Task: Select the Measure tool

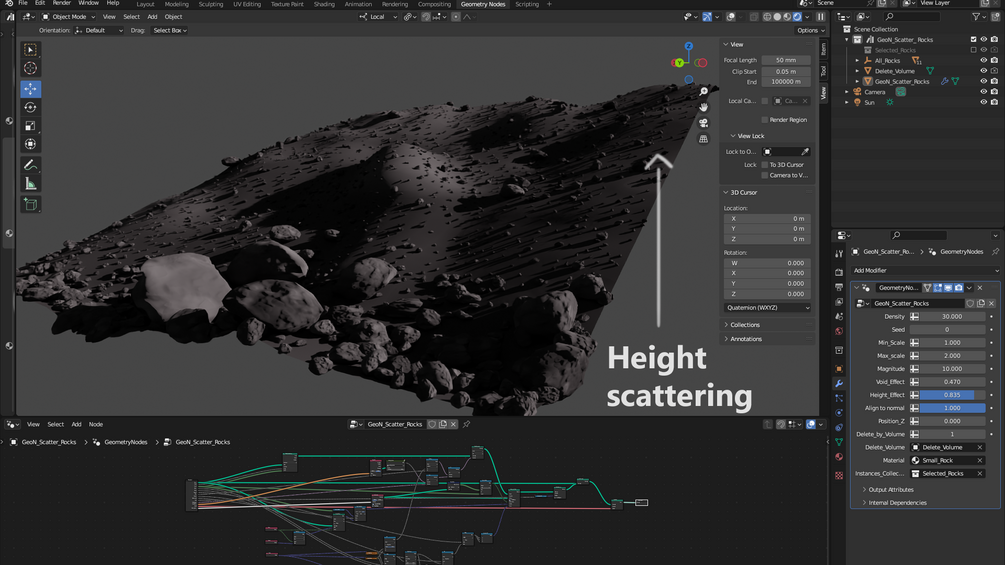Action: (x=30, y=184)
